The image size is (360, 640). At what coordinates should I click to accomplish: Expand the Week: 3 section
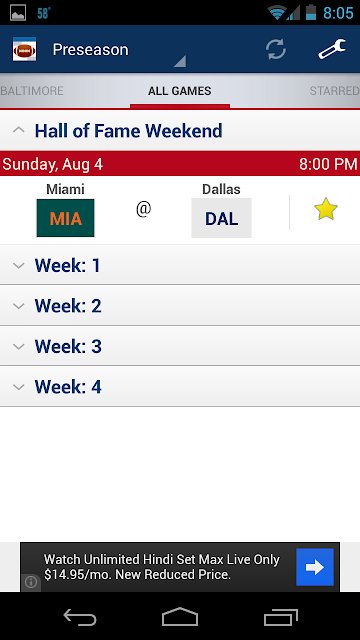coord(180,346)
